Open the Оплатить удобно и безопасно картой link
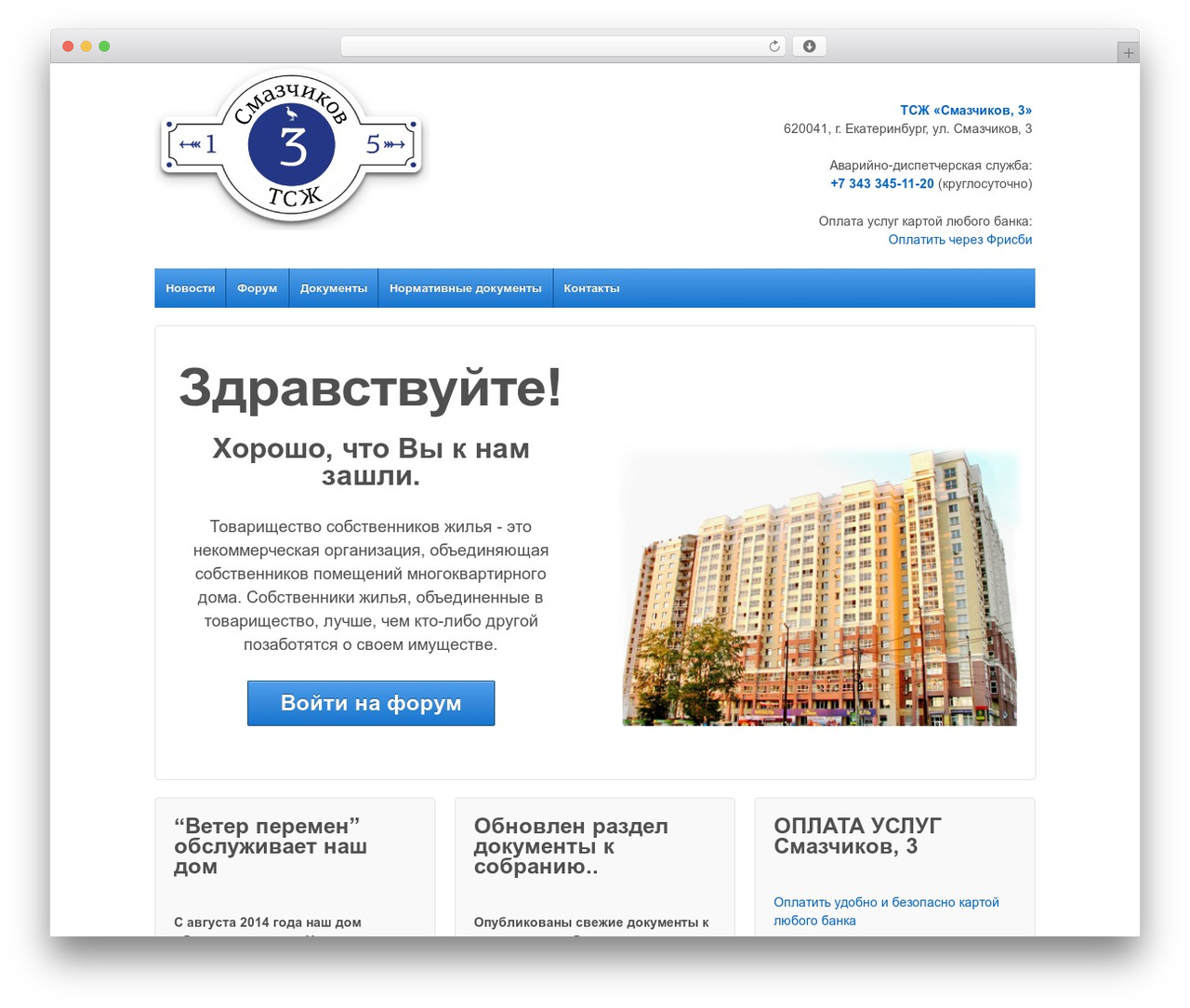 pos(886,911)
